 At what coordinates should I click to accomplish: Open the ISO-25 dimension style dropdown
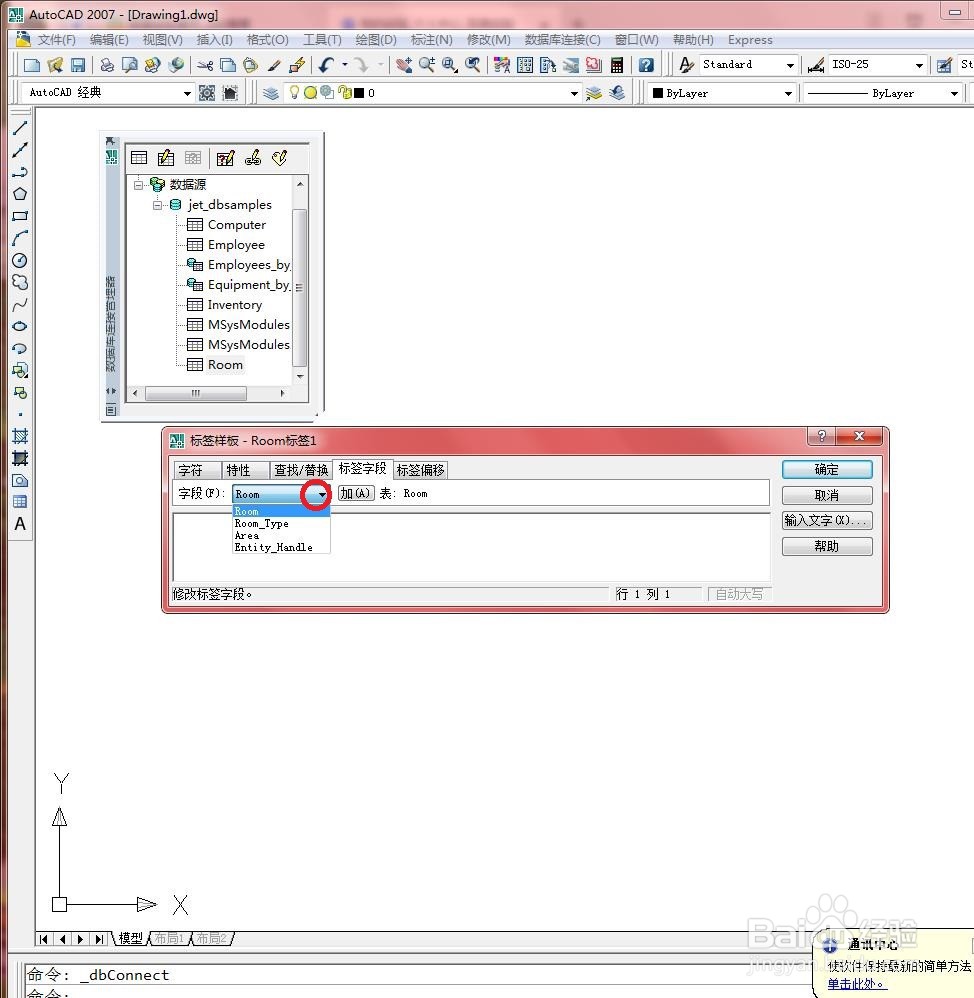[919, 65]
